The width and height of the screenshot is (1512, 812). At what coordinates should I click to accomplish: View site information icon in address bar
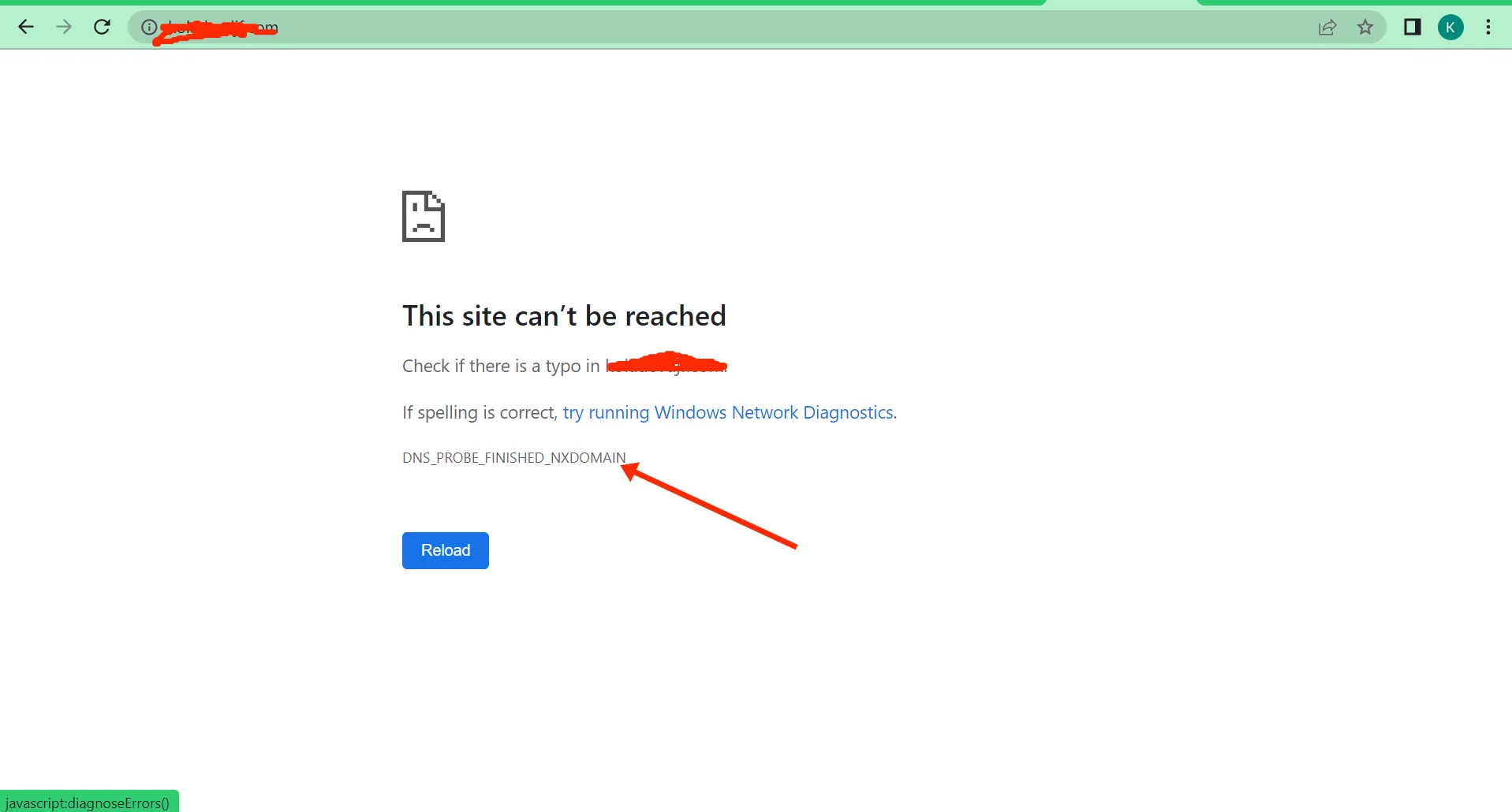tap(148, 28)
